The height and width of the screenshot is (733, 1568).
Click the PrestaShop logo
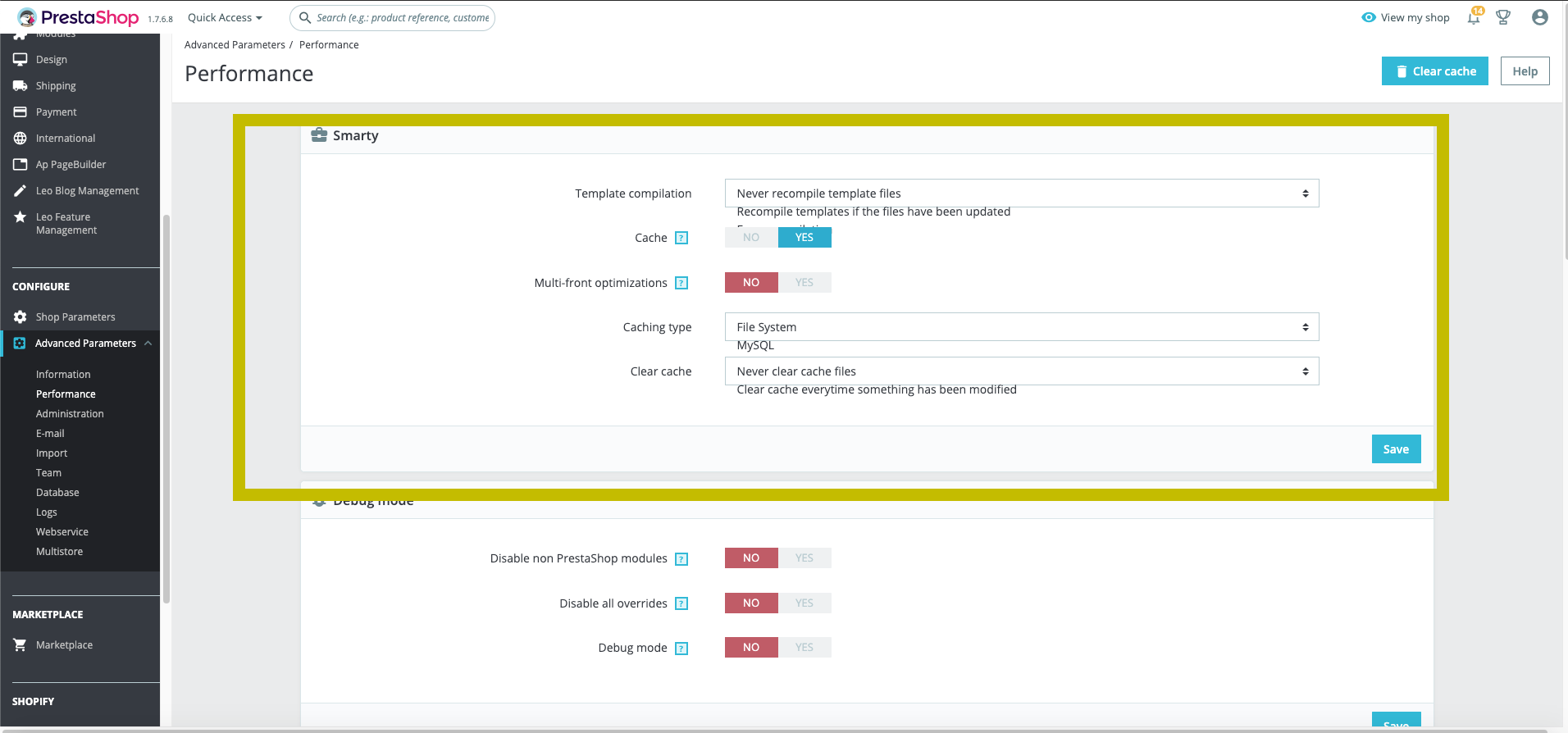(x=78, y=17)
